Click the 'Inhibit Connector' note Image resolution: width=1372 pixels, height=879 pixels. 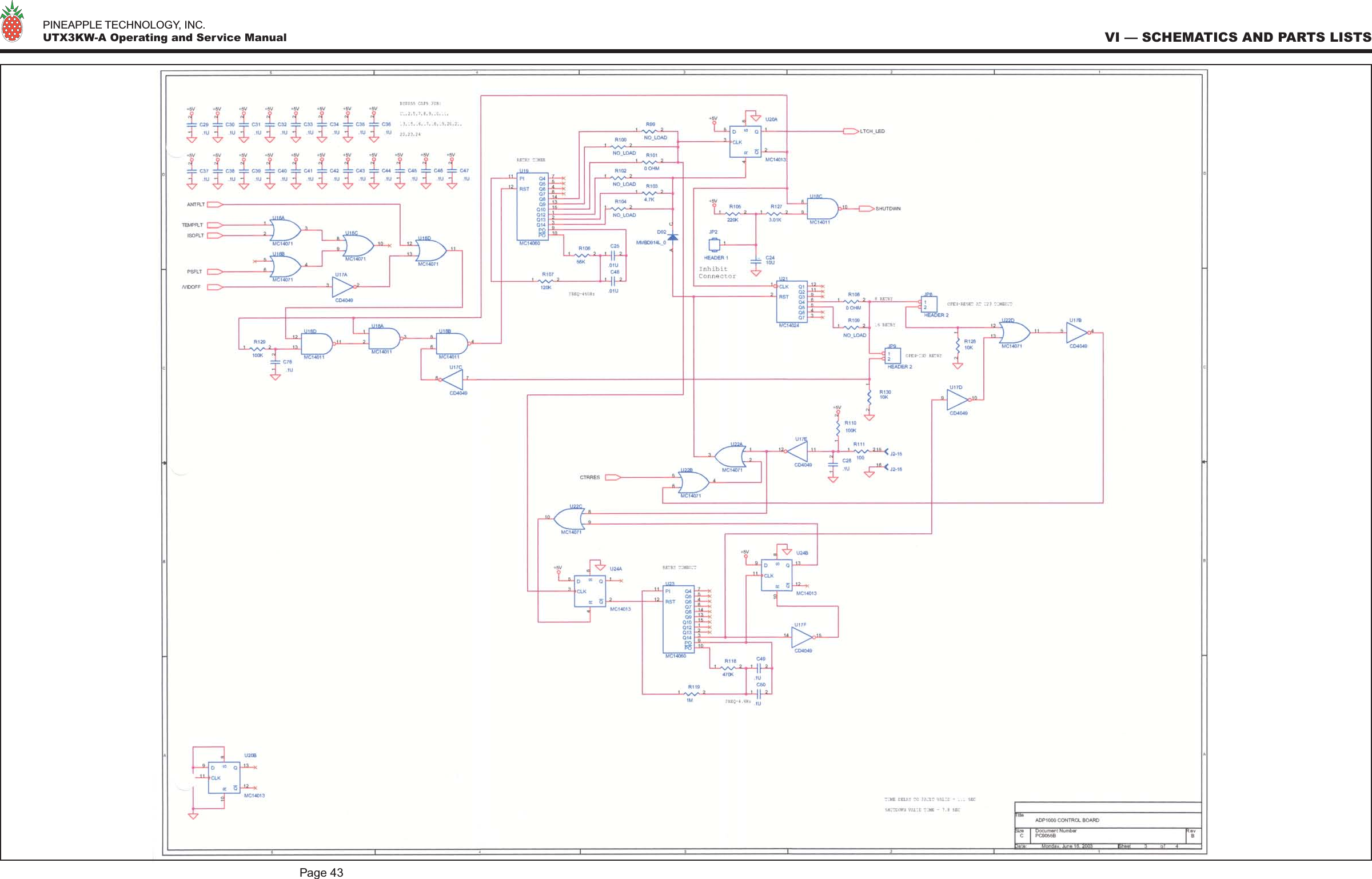click(717, 273)
